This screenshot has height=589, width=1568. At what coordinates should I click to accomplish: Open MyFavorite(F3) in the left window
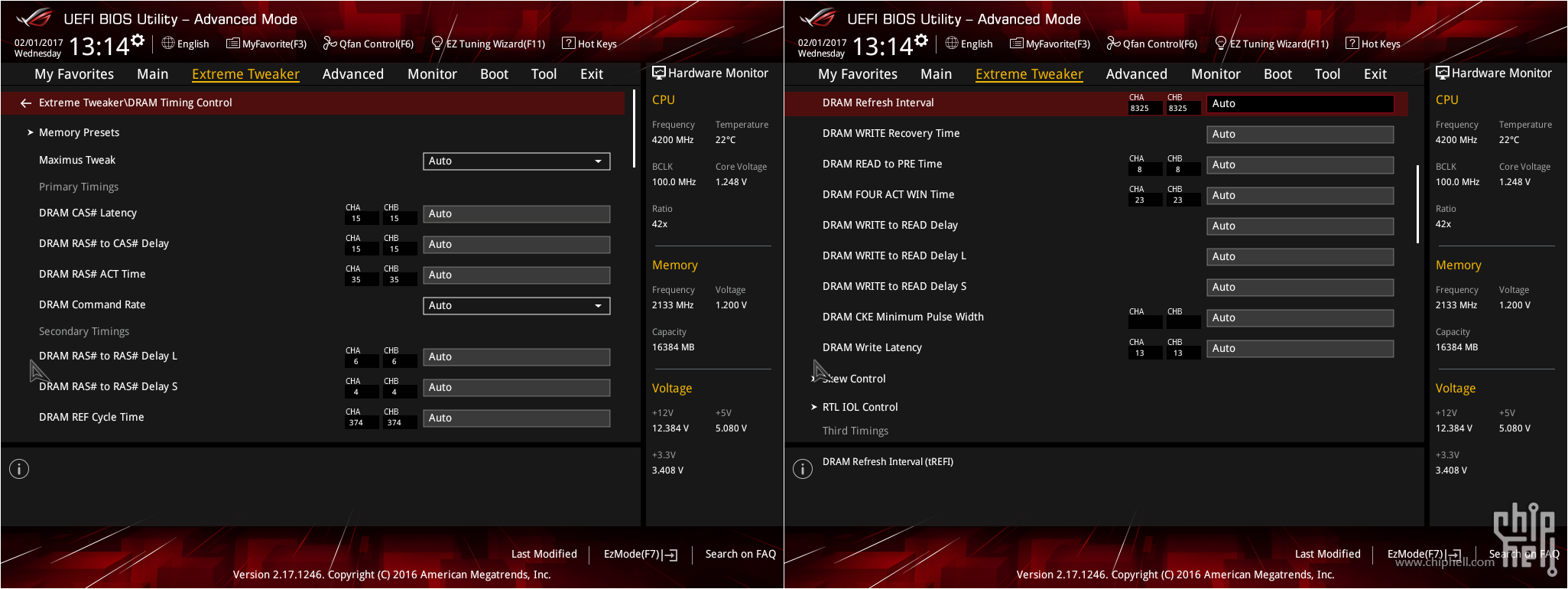[267, 44]
